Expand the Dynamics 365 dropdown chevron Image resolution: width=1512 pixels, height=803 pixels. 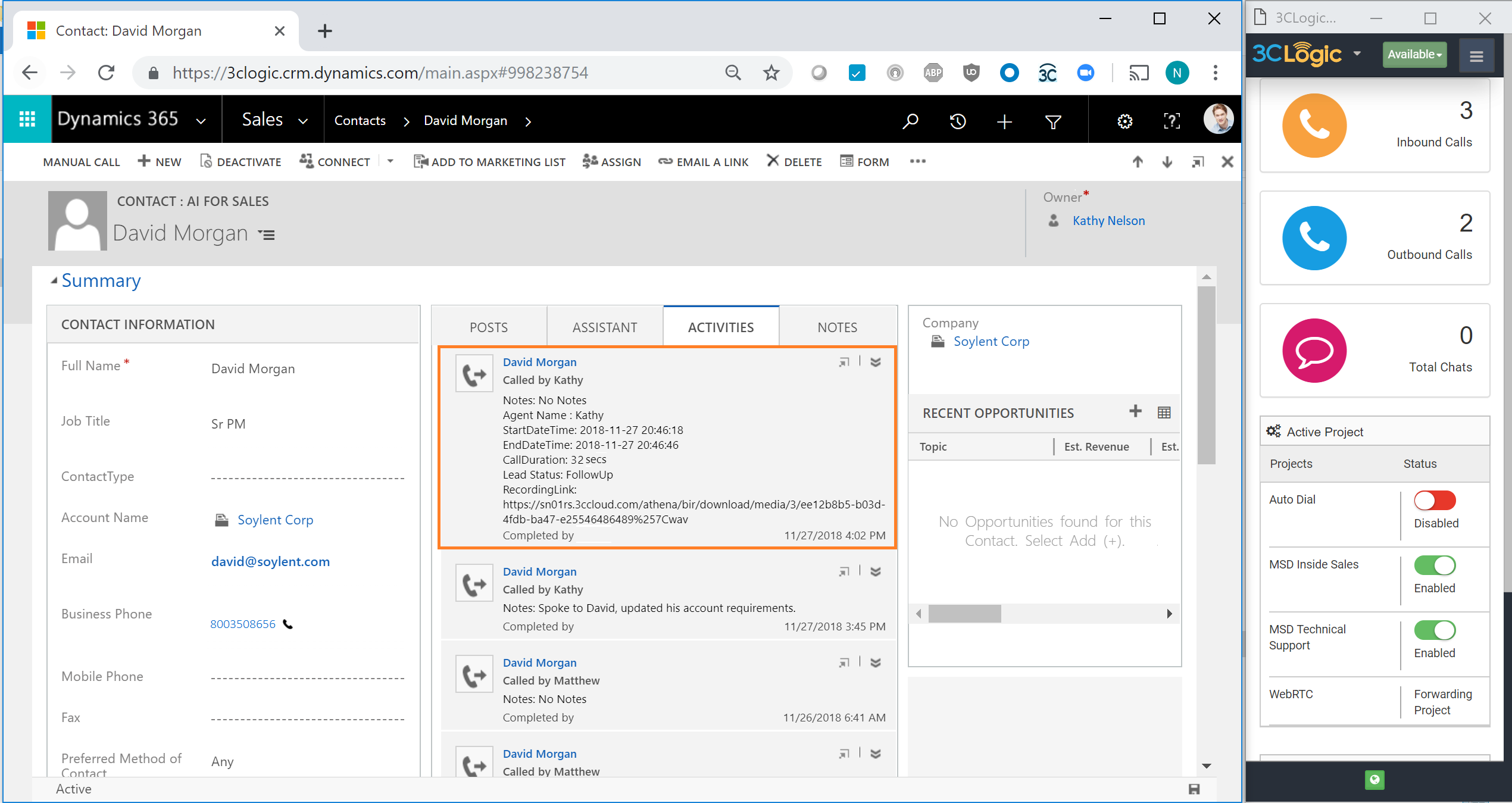click(201, 121)
